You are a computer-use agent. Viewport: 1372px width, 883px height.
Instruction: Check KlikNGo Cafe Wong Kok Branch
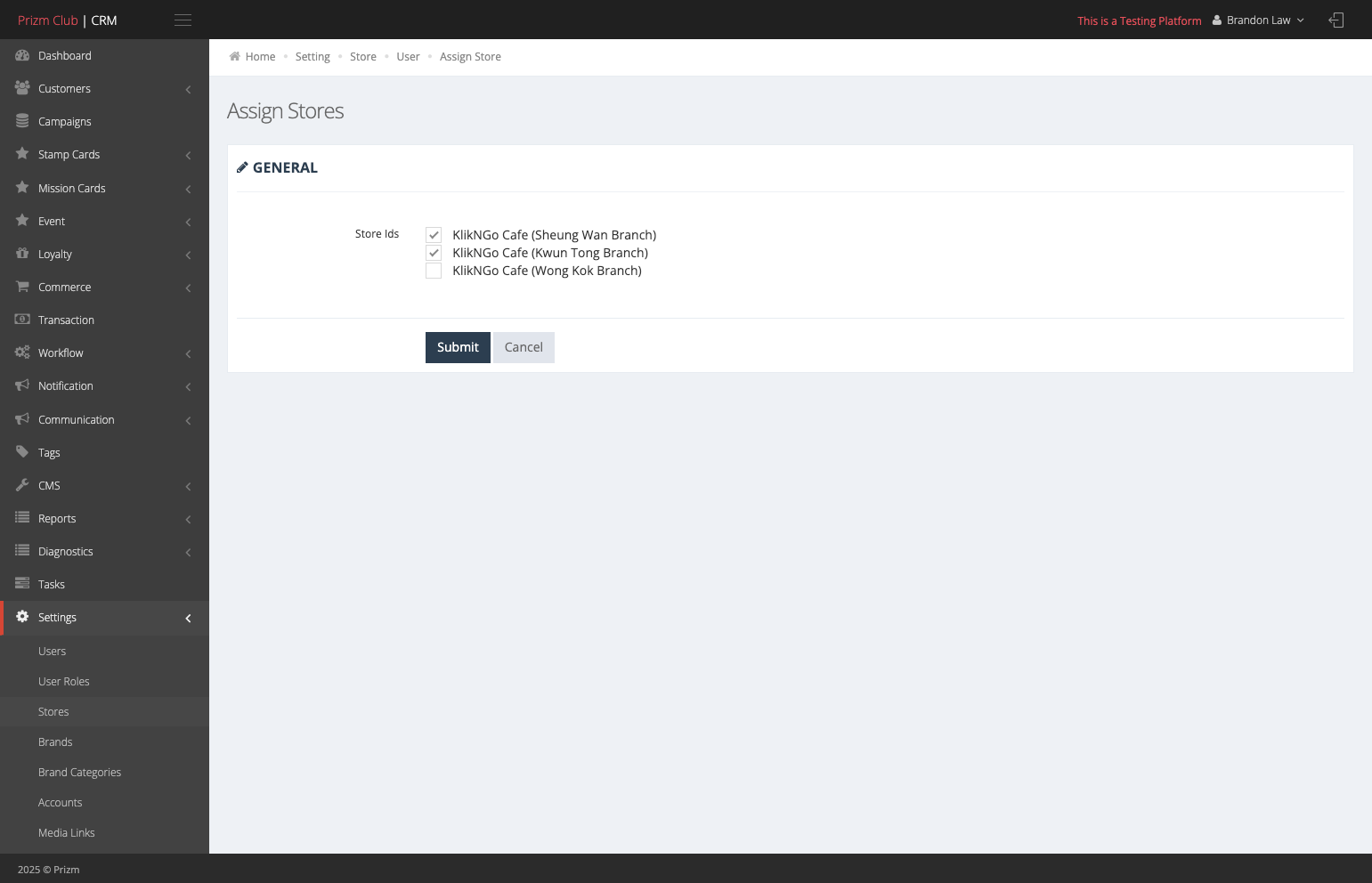[434, 271]
